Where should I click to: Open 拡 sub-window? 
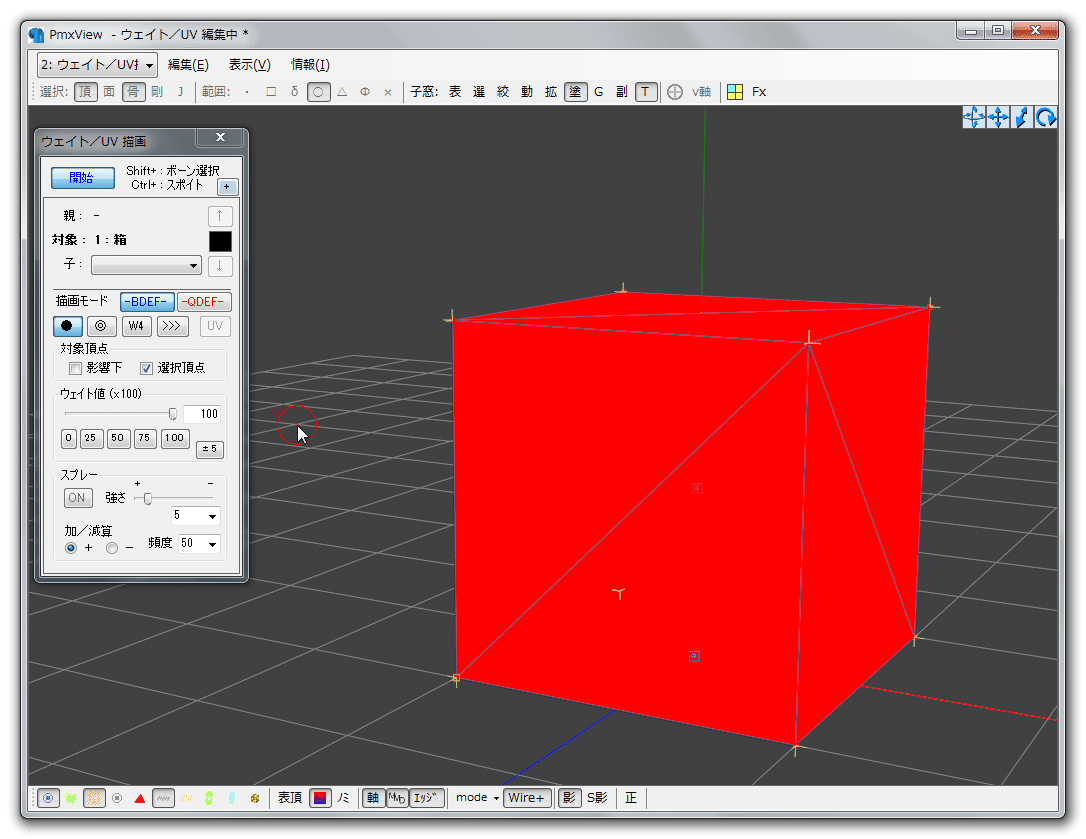pos(551,91)
